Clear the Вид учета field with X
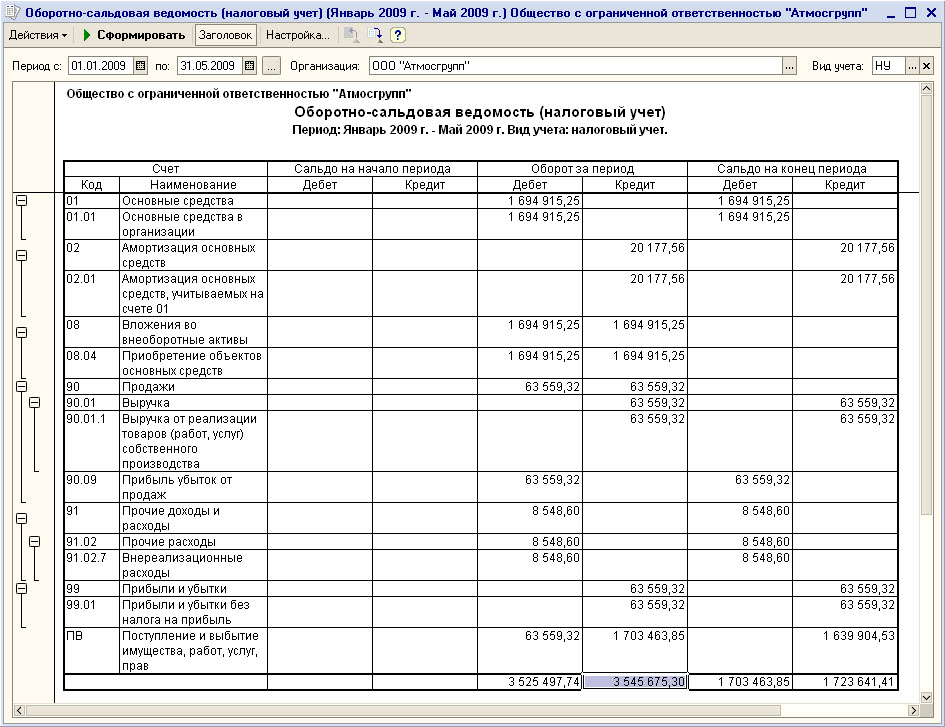The image size is (945, 727). click(926, 66)
